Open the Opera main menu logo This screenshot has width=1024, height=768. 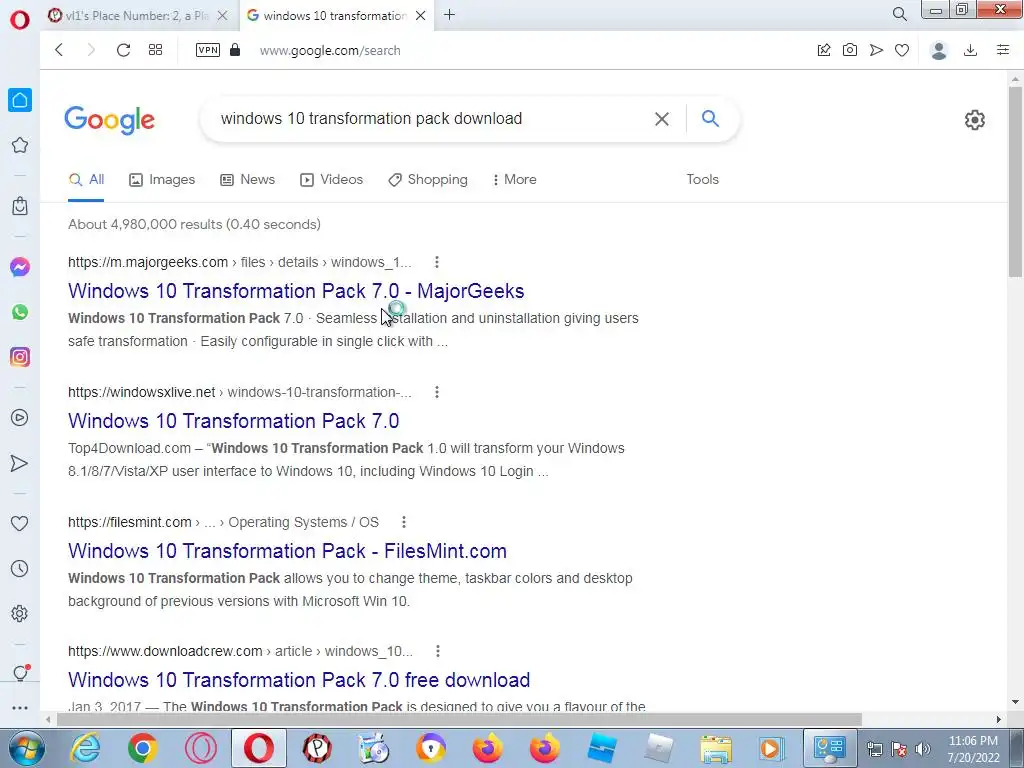tap(20, 20)
